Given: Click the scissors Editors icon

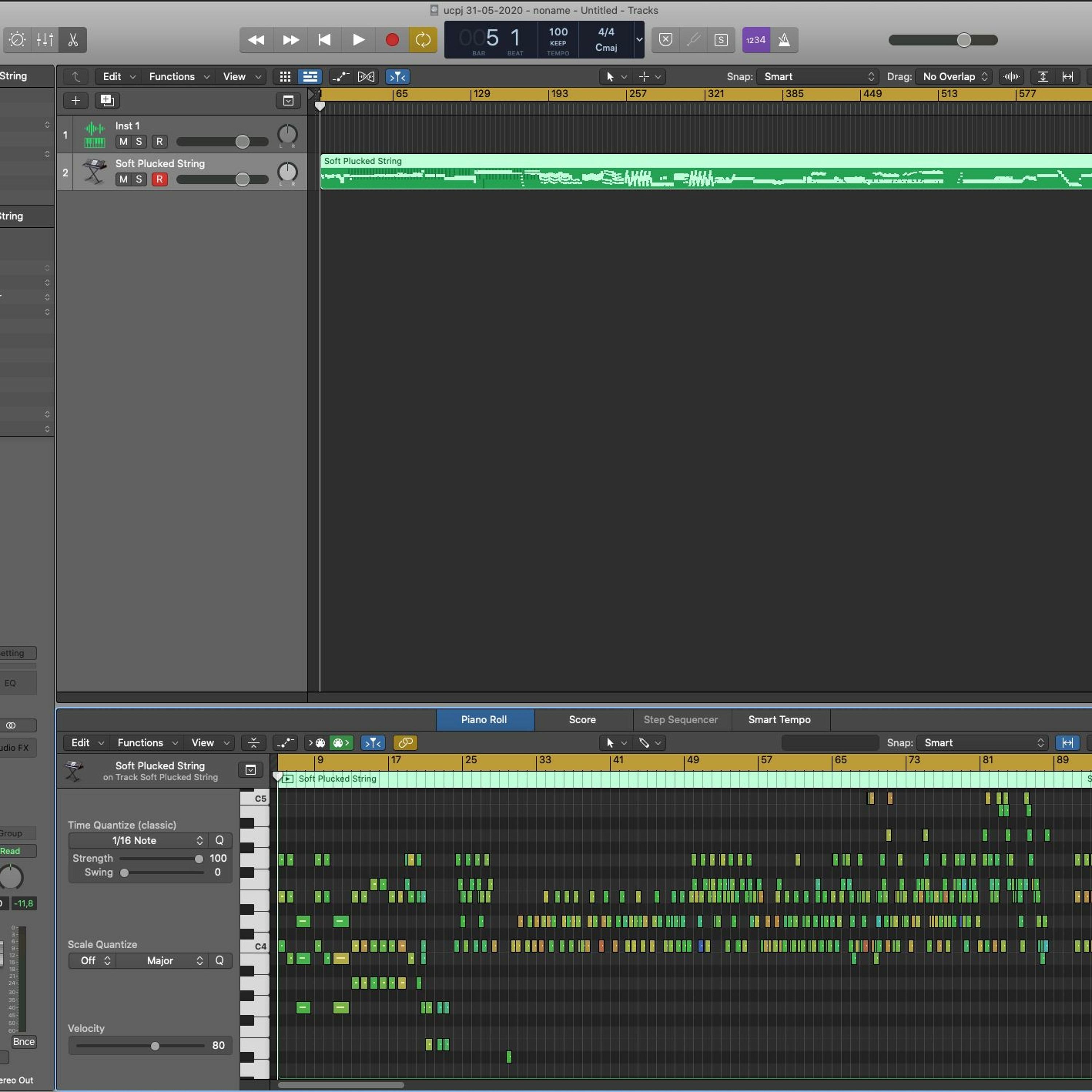Looking at the screenshot, I should pyautogui.click(x=73, y=40).
